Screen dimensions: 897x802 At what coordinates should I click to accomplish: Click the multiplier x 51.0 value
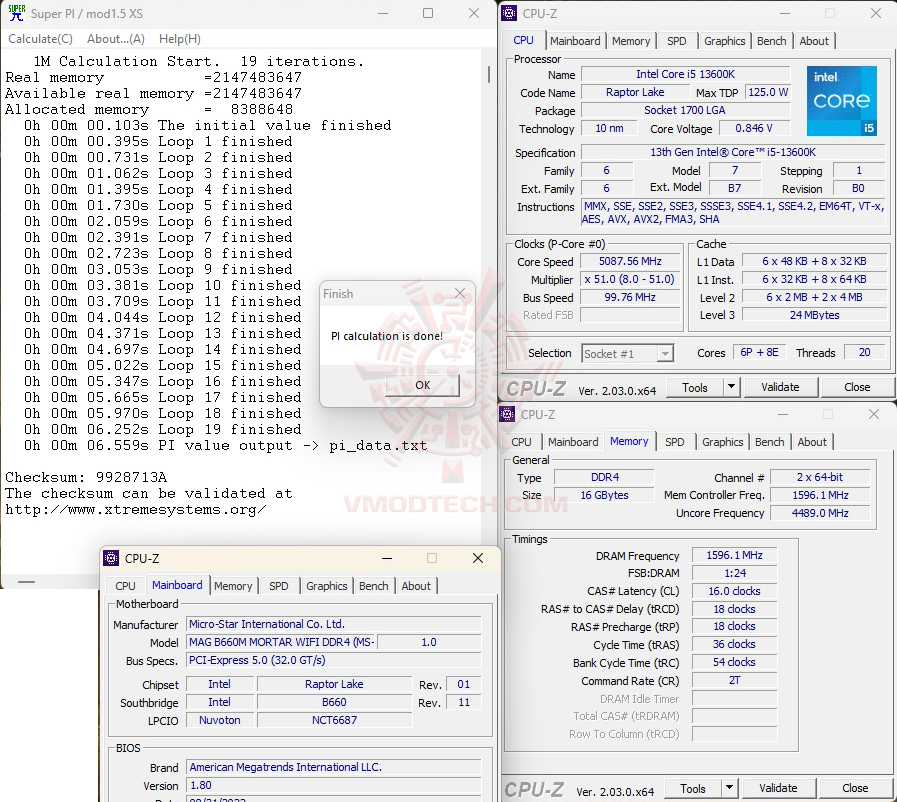[x=630, y=279]
